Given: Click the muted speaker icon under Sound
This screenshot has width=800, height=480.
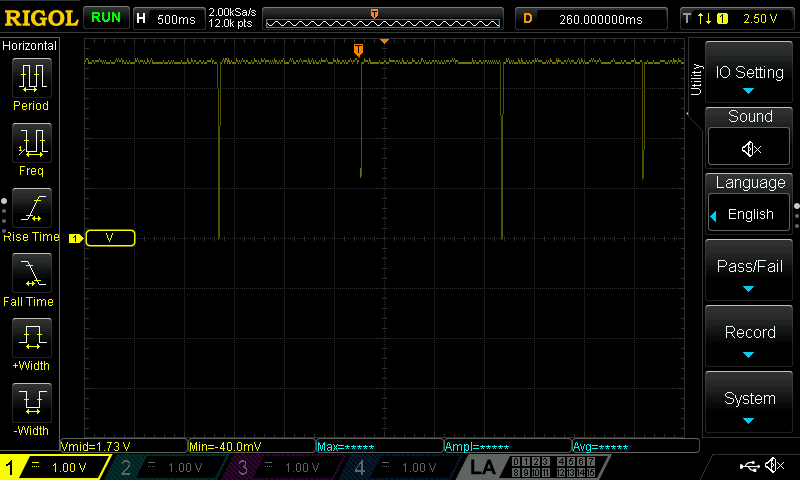Looking at the screenshot, I should (750, 149).
